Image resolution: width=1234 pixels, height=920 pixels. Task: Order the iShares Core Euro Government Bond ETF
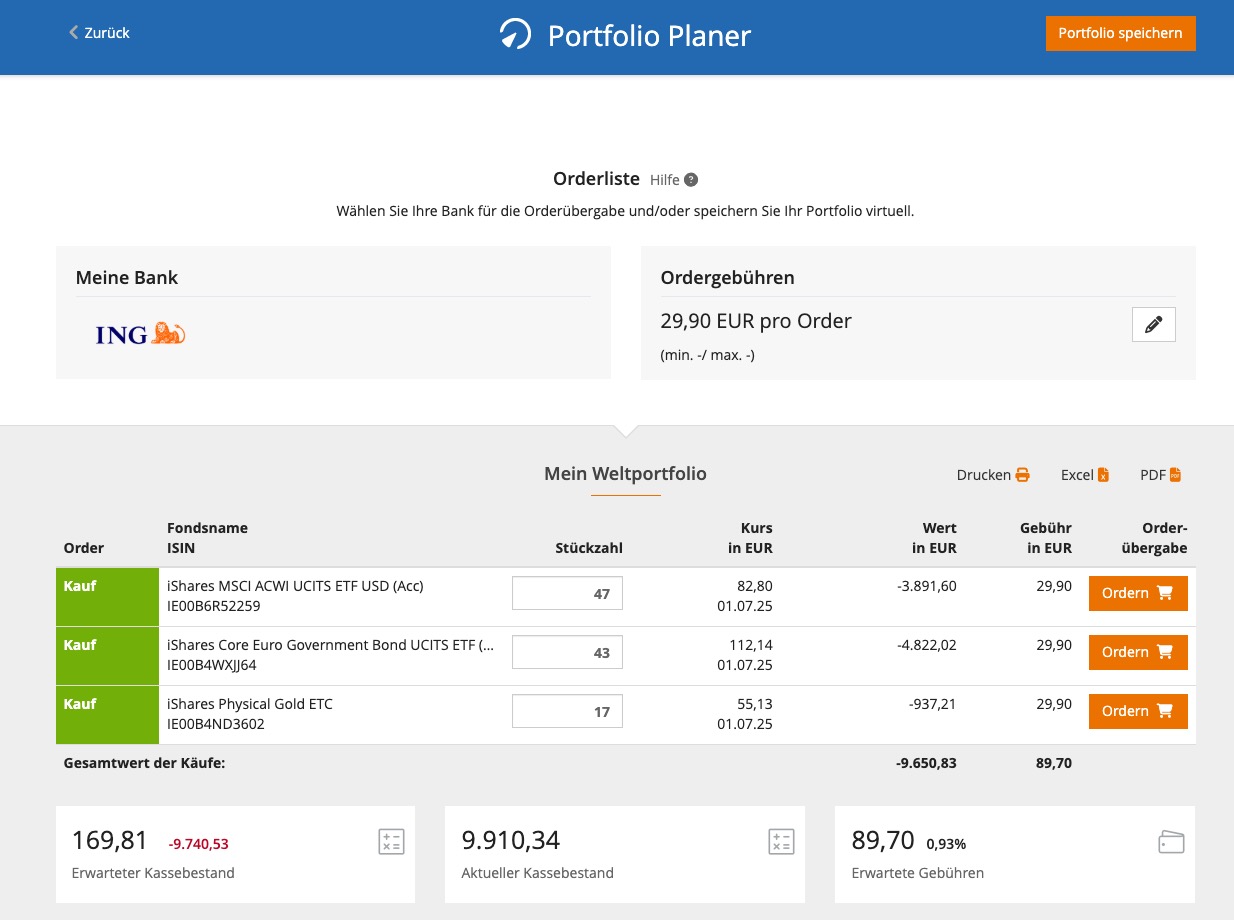[1138, 652]
